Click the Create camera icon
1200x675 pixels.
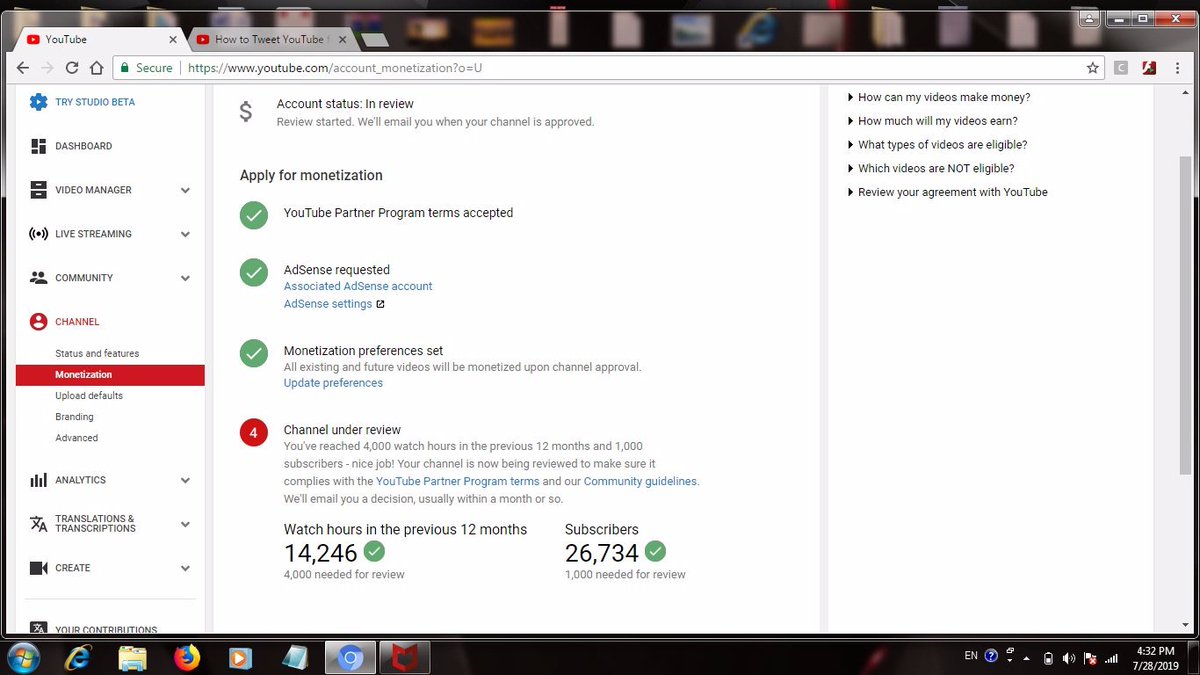tap(38, 568)
